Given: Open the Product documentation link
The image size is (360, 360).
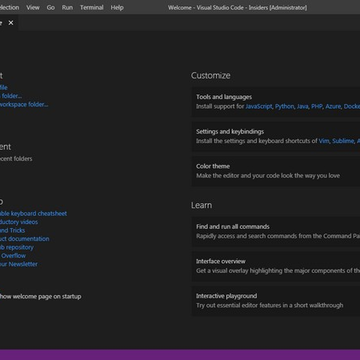Looking at the screenshot, I should coord(25,239).
